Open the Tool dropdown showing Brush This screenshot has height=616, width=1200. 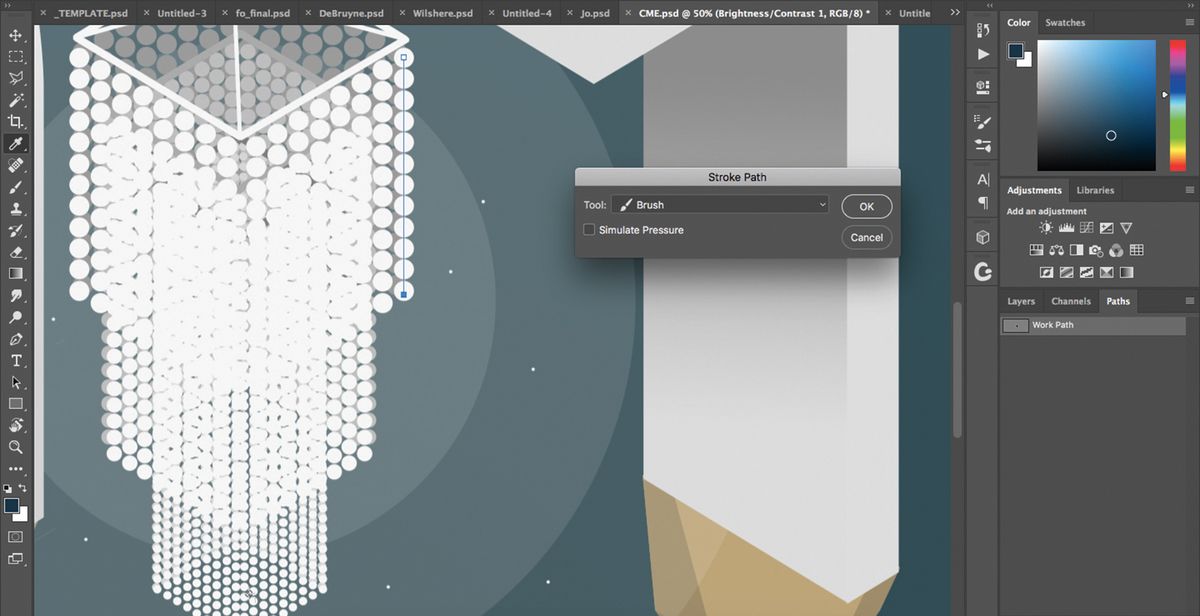(x=720, y=204)
